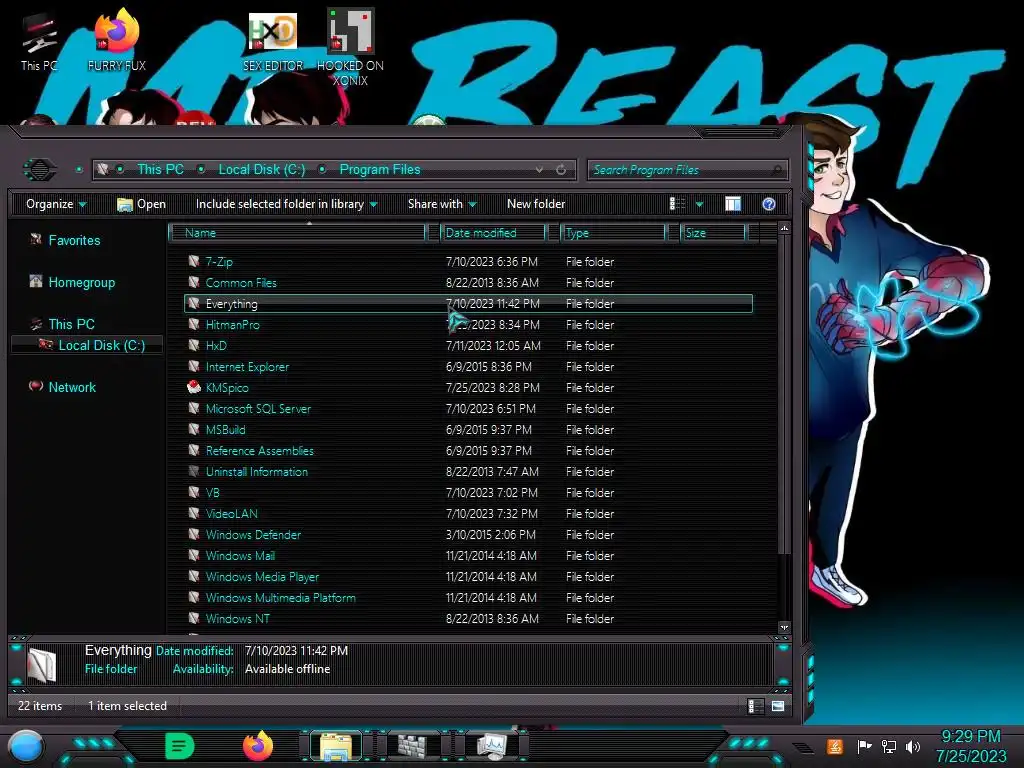Expand the Share with menu
This screenshot has width=1024, height=768.
[441, 204]
